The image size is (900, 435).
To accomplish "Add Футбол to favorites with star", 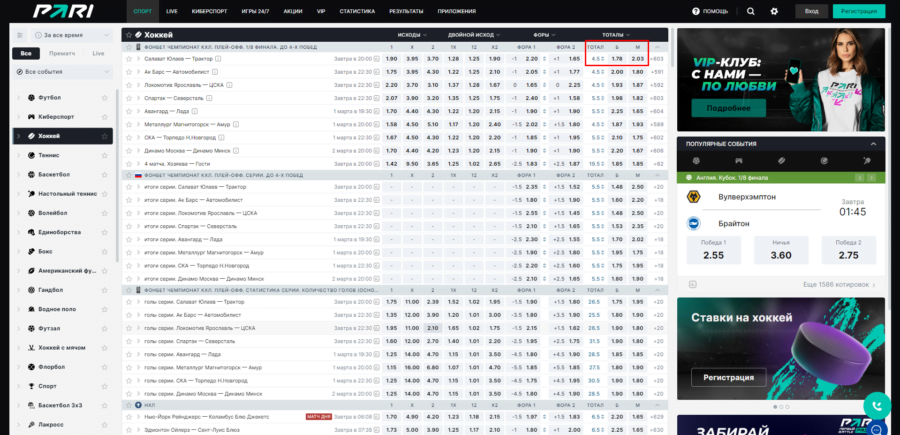I will pos(105,98).
